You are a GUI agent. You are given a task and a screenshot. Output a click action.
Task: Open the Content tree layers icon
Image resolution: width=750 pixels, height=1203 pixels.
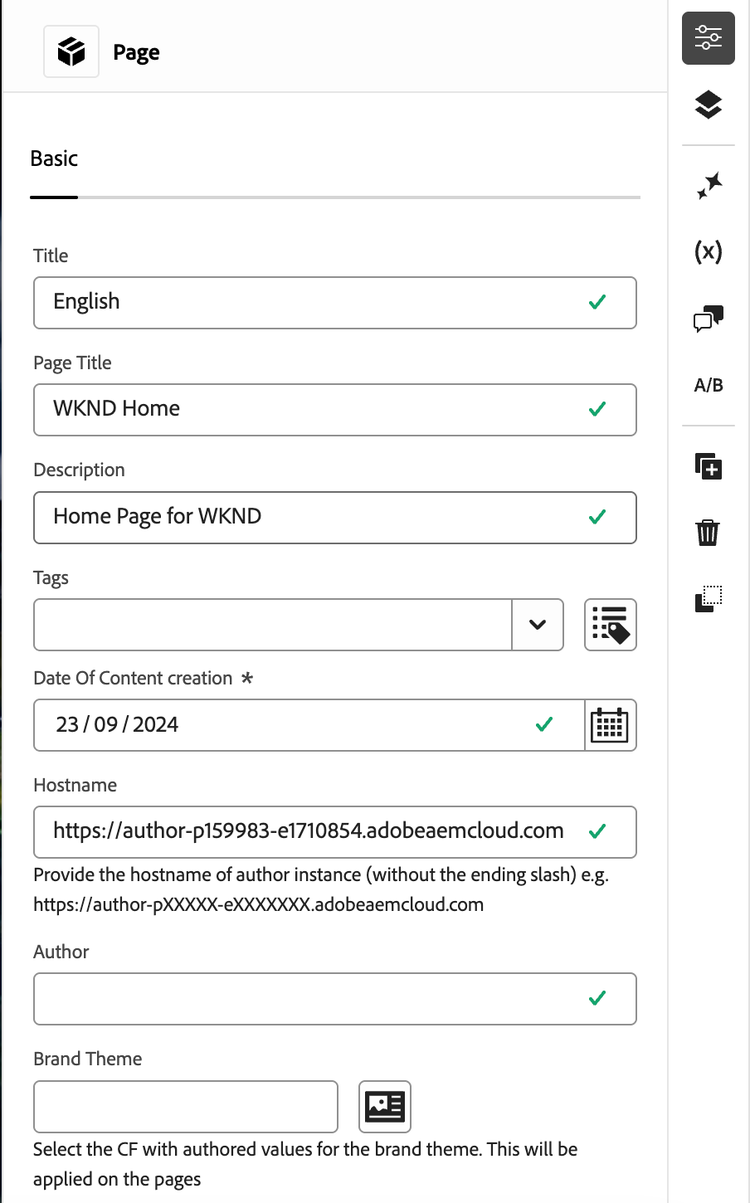[708, 104]
